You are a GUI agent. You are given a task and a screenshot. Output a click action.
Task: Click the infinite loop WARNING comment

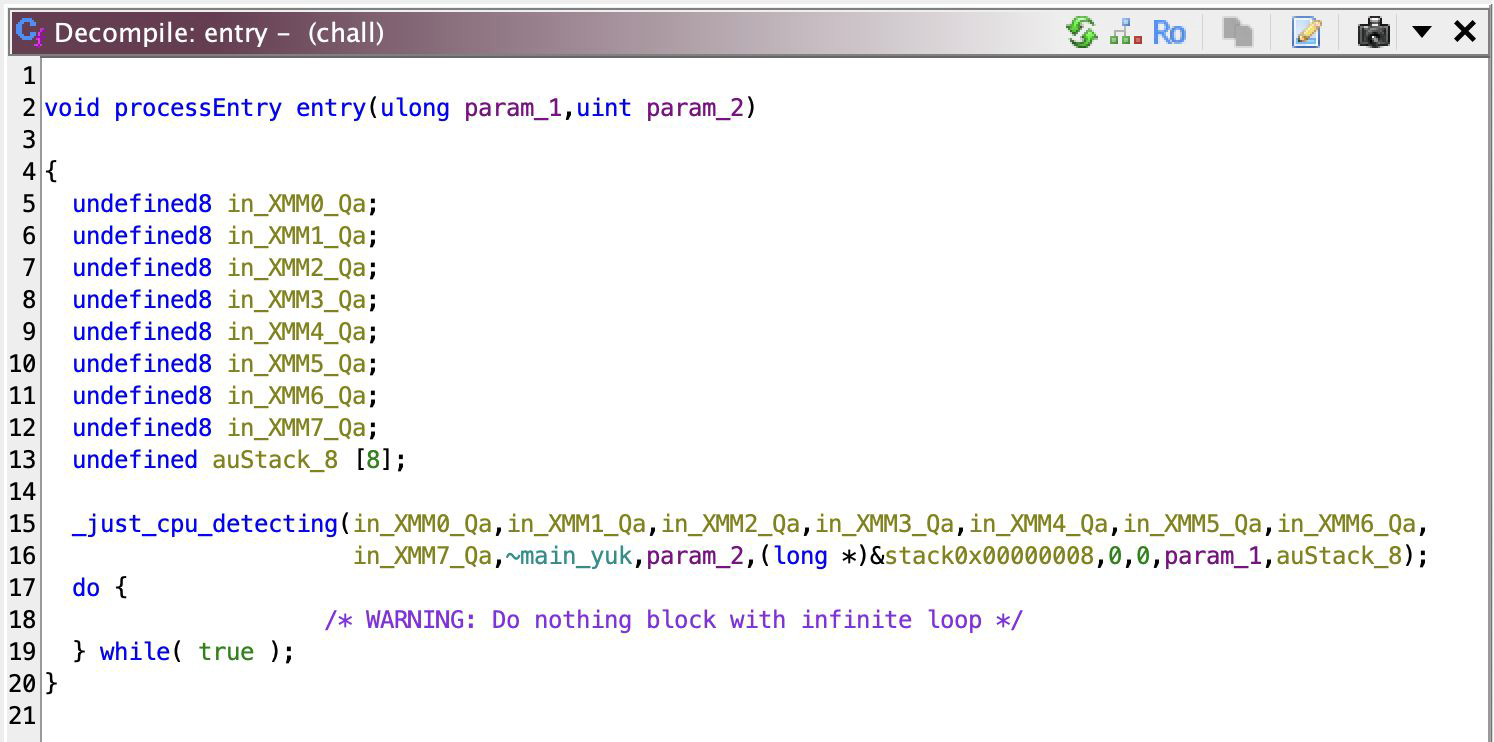(x=673, y=620)
